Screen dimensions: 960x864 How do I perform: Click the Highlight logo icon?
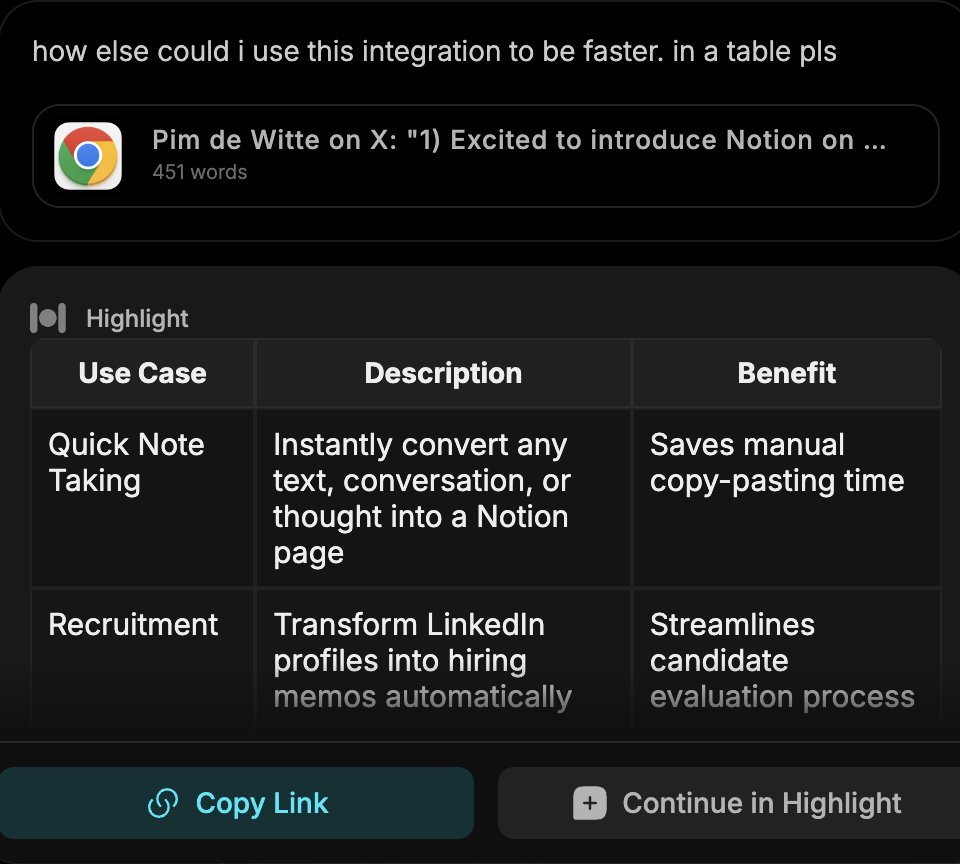pyautogui.click(x=48, y=318)
